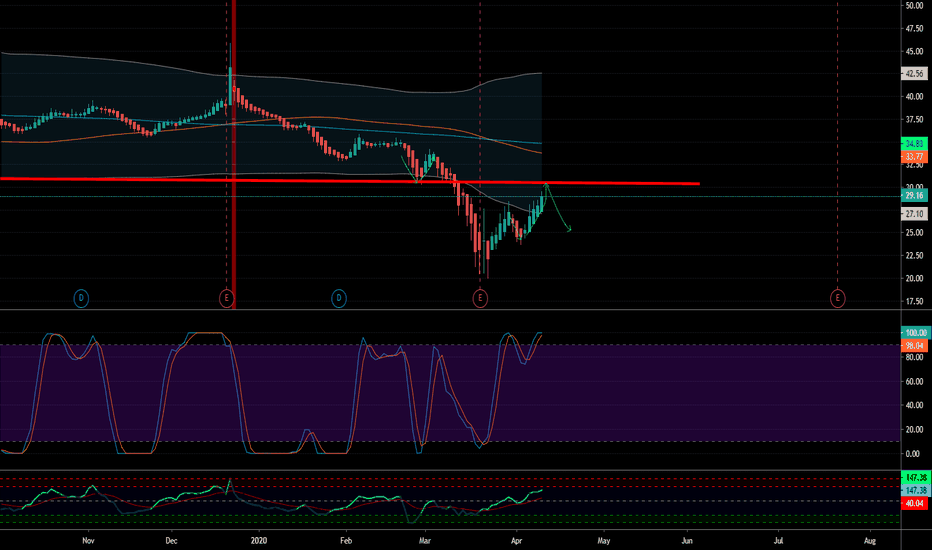932x550 pixels.
Task: Click the Apr label on the time axis
Action: point(517,540)
